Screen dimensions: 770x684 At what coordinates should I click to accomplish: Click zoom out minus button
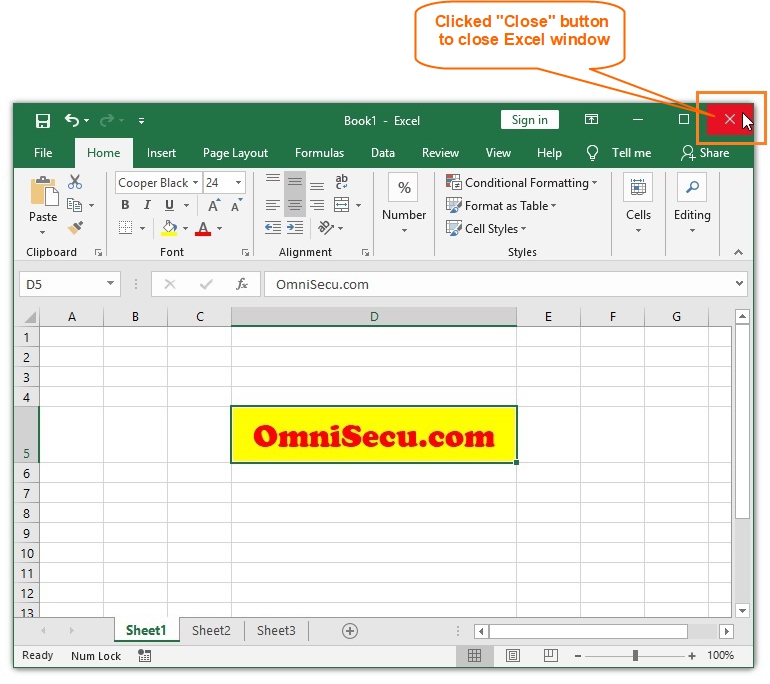coord(578,656)
